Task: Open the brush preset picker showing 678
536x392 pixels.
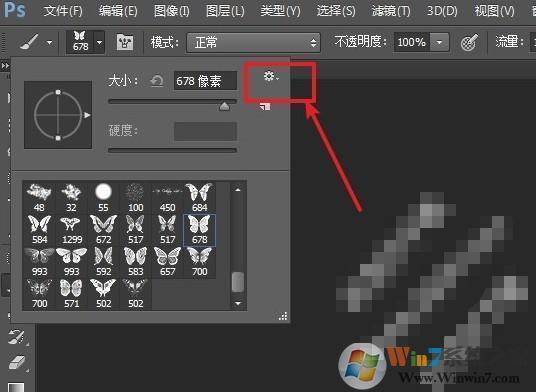Action: pos(85,42)
